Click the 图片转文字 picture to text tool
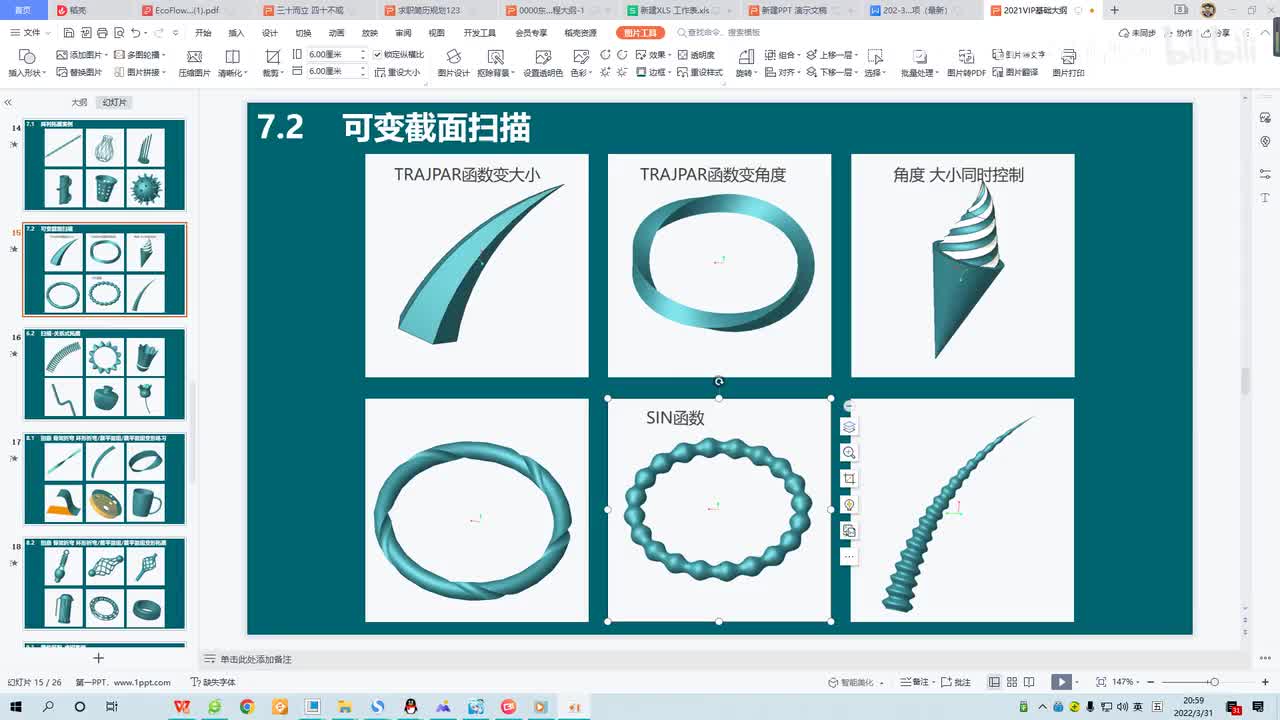 point(1019,55)
